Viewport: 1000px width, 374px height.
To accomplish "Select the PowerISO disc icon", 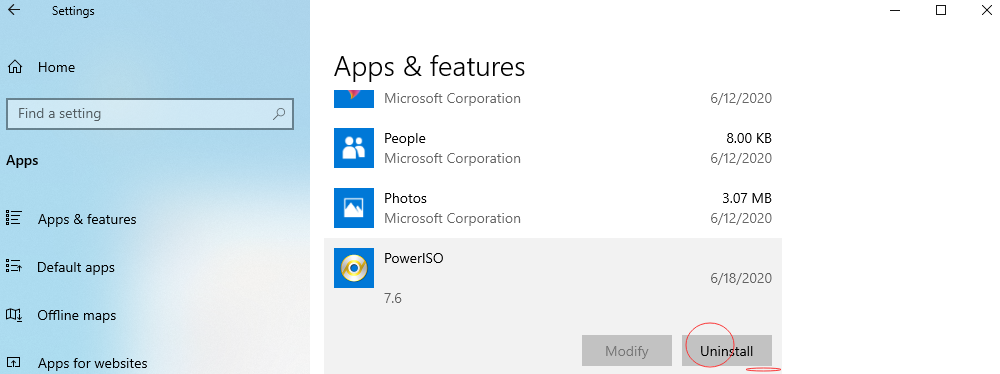I will pos(353,268).
